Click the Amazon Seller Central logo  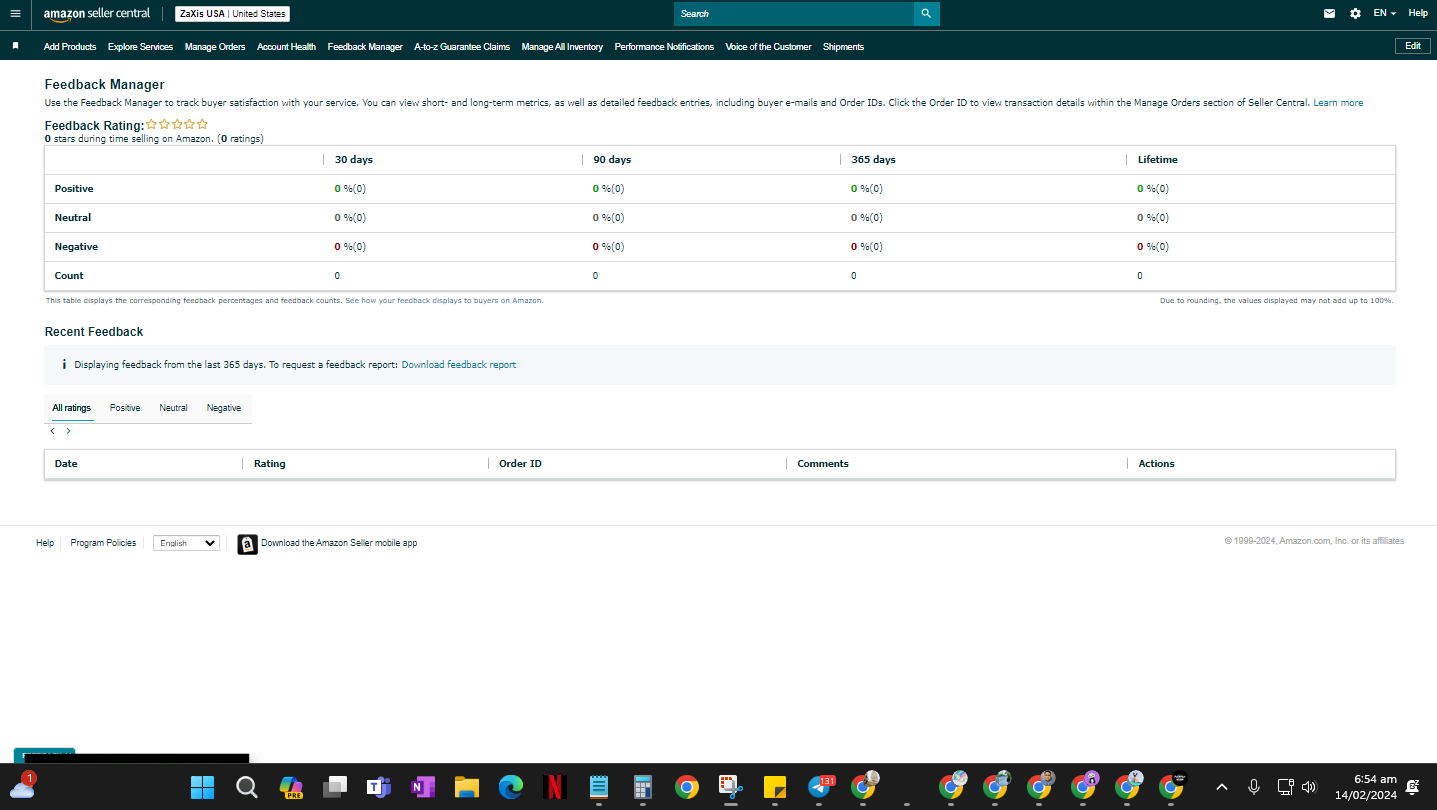[97, 14]
